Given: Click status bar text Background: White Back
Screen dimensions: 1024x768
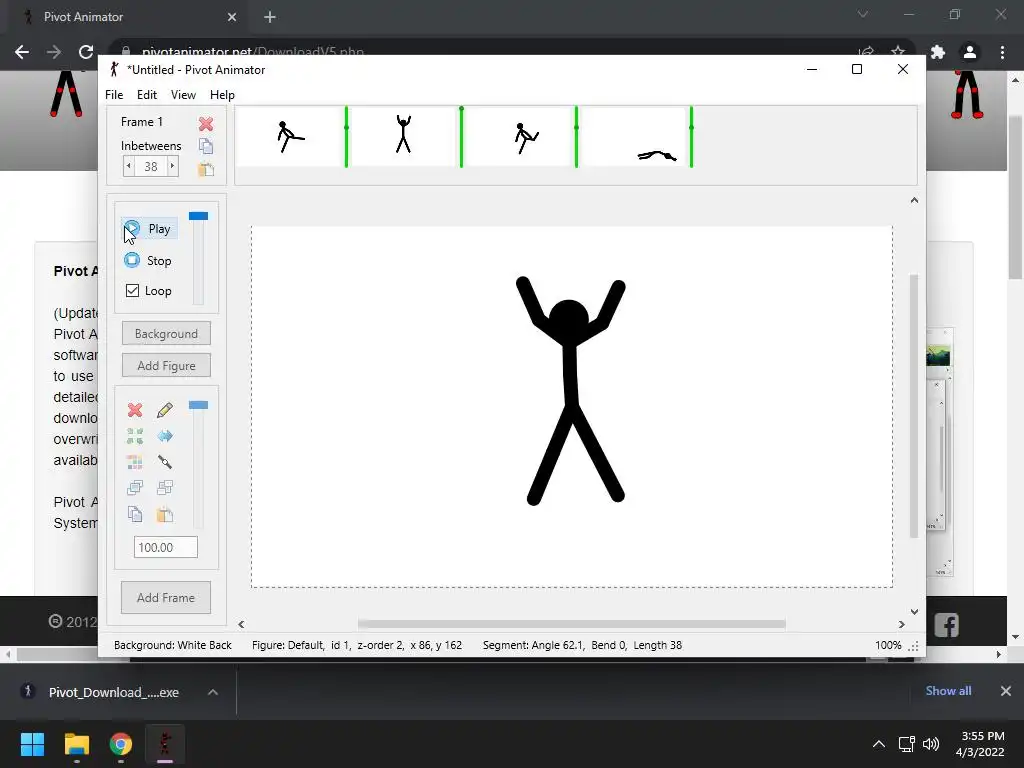Looking at the screenshot, I should pos(172,645).
